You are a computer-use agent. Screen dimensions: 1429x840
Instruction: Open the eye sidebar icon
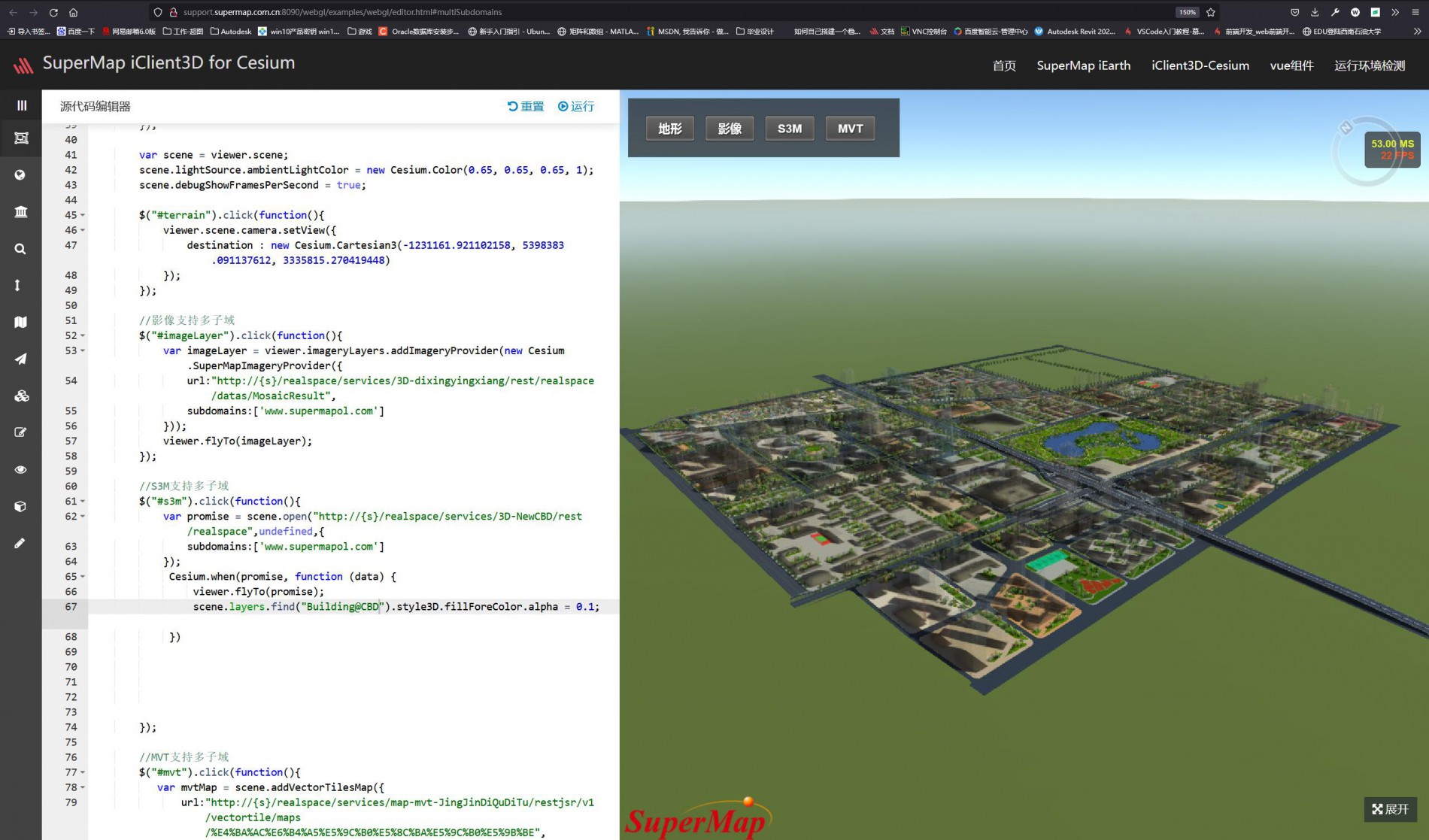point(20,469)
